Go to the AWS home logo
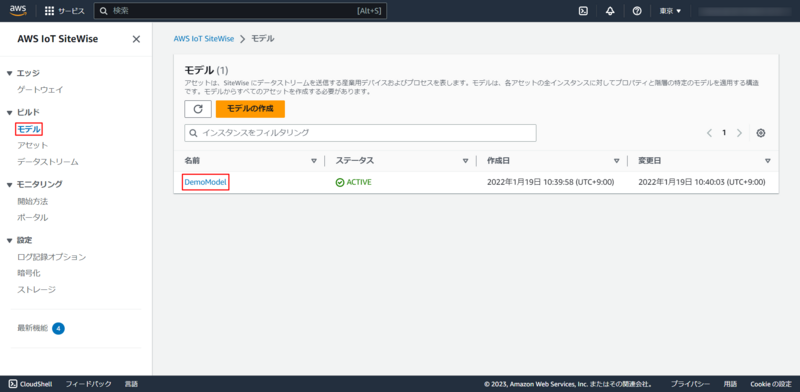This screenshot has width=800, height=392. pos(18,11)
